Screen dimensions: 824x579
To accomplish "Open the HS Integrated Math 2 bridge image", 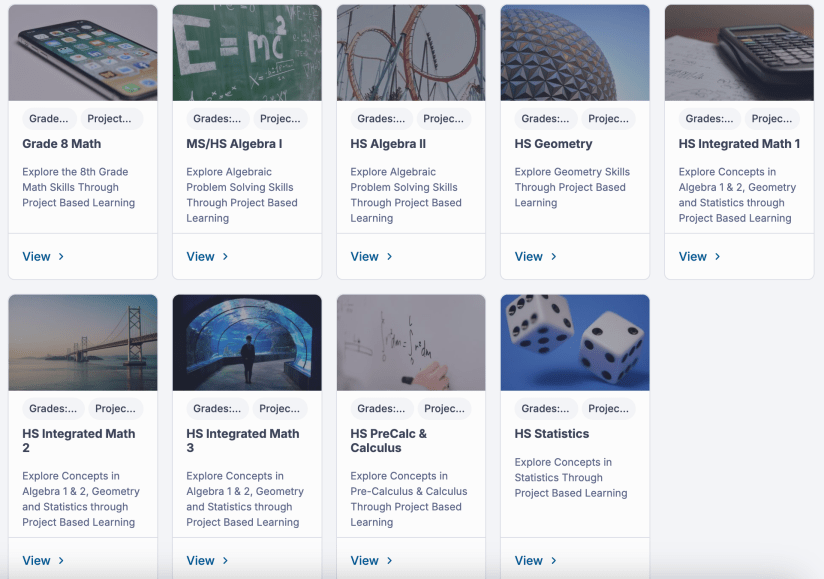I will (x=83, y=343).
